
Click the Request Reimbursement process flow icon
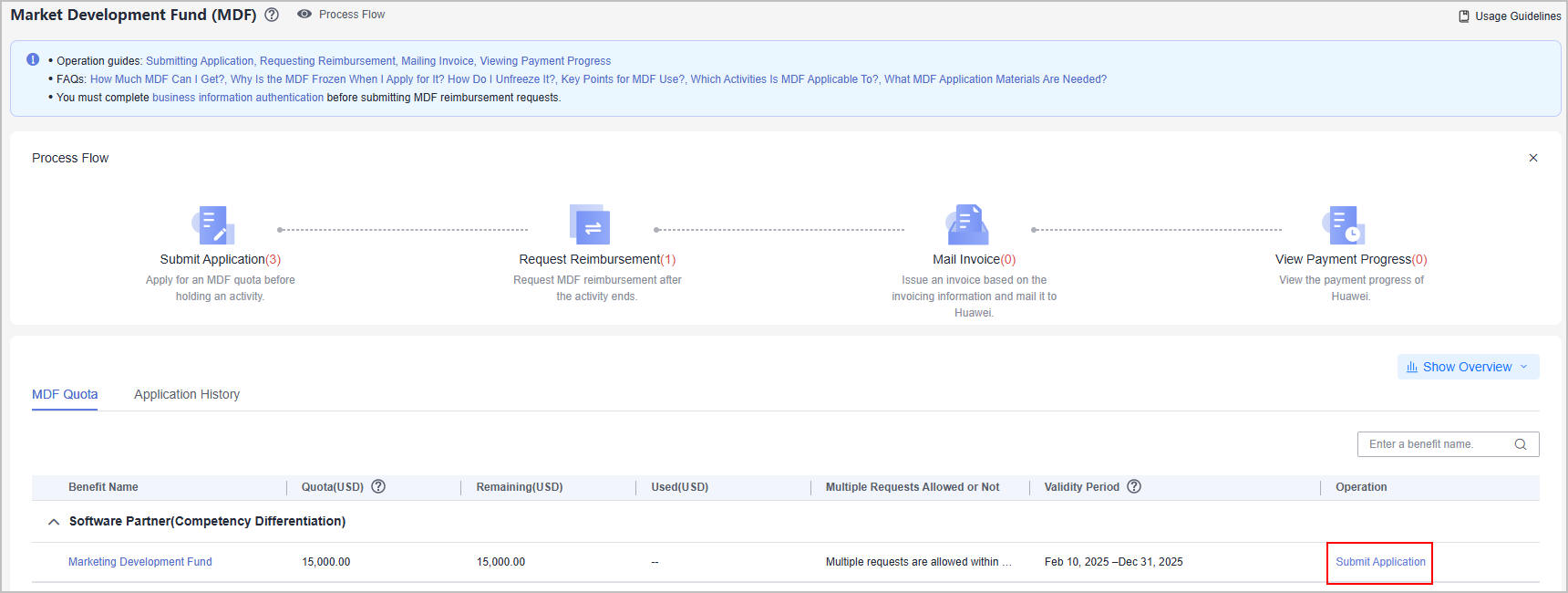click(x=591, y=225)
